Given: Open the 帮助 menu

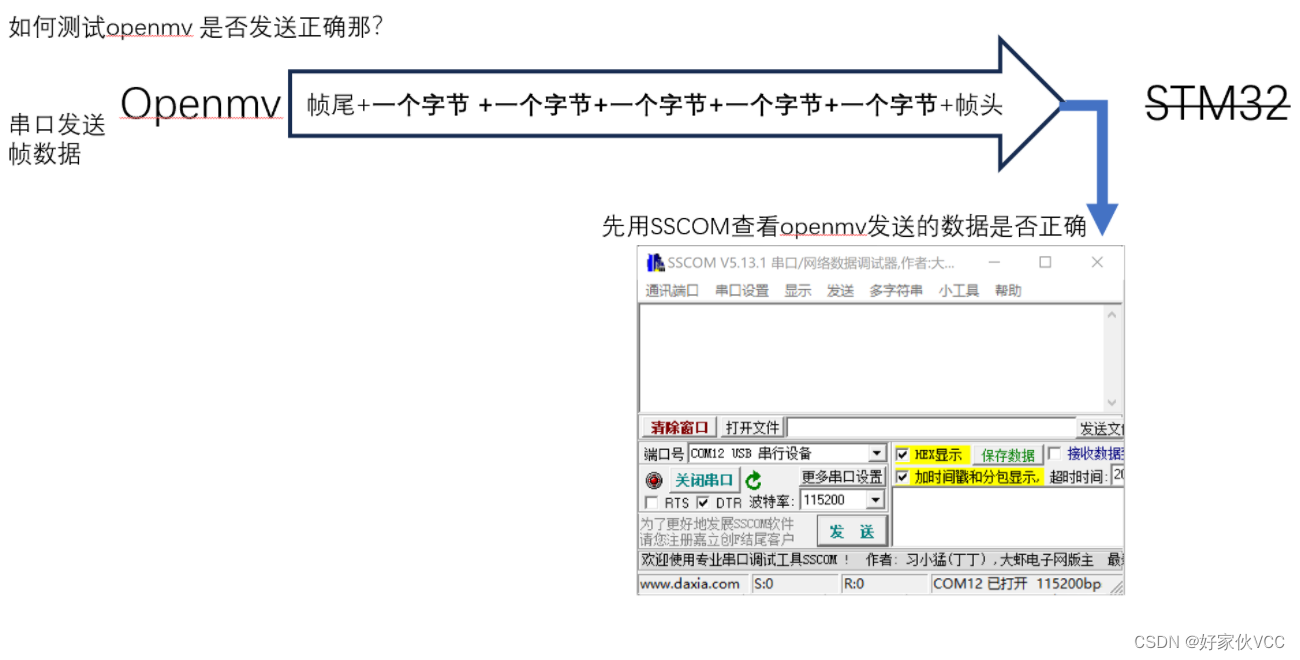Looking at the screenshot, I should 1008,289.
